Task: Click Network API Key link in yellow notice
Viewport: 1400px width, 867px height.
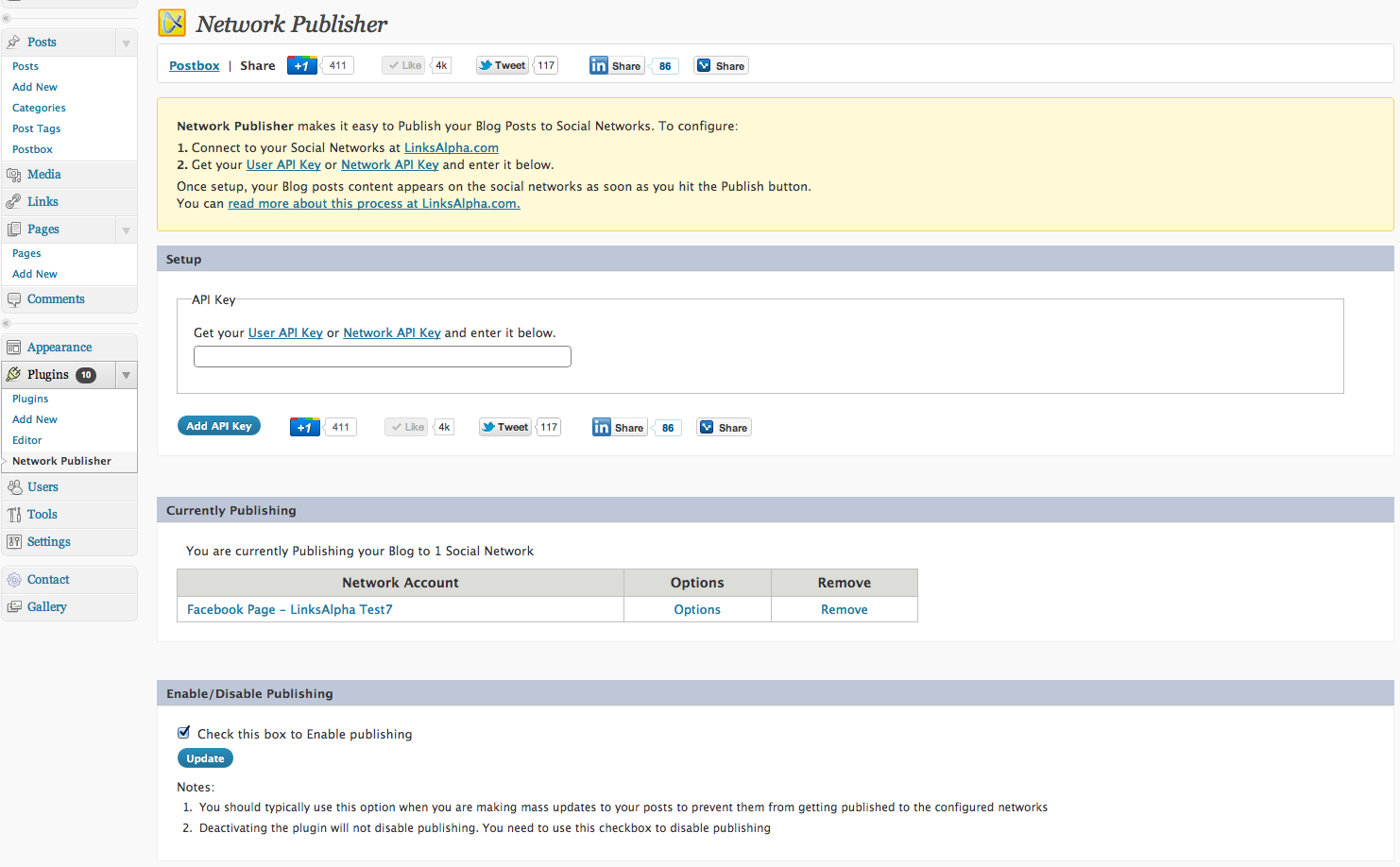Action: pyautogui.click(x=390, y=164)
